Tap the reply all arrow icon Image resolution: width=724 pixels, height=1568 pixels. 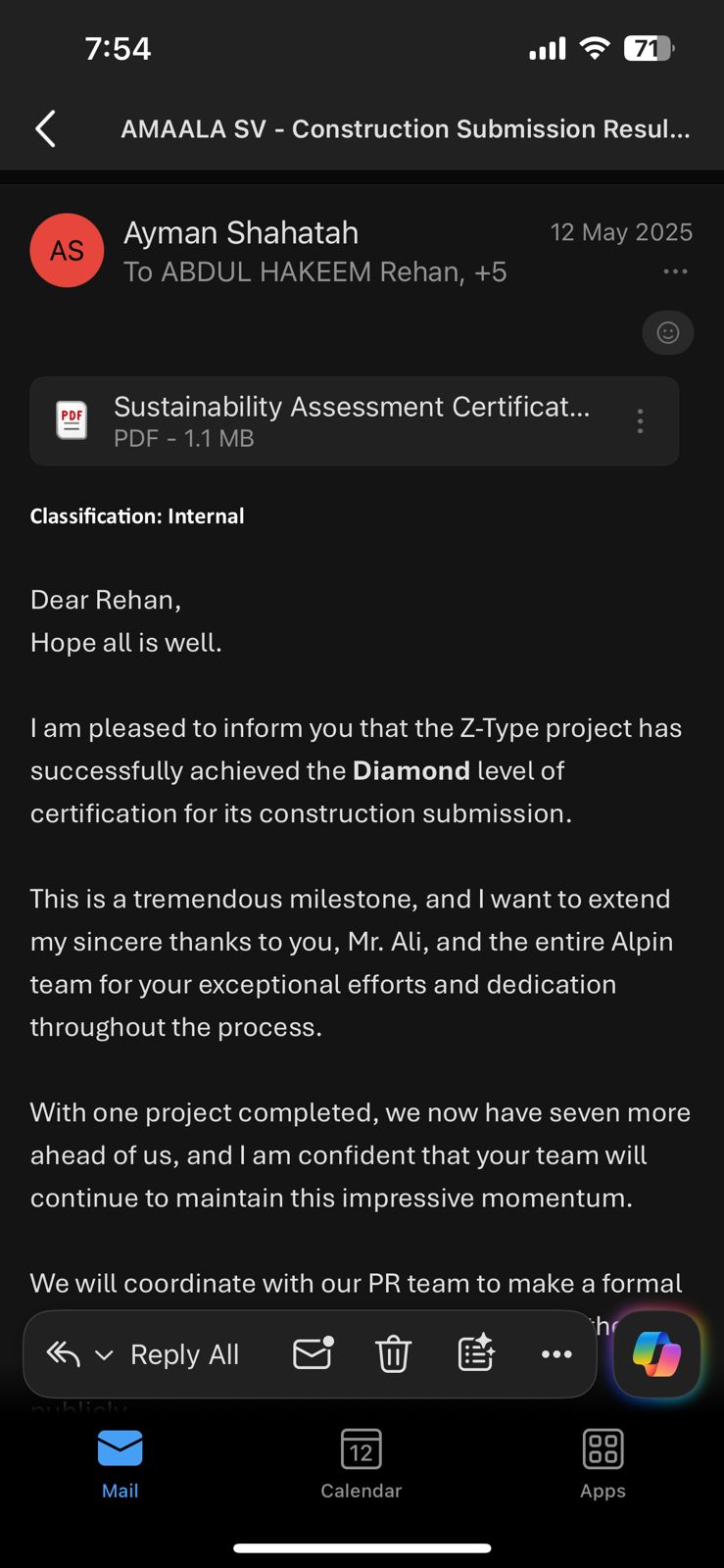tap(63, 1354)
